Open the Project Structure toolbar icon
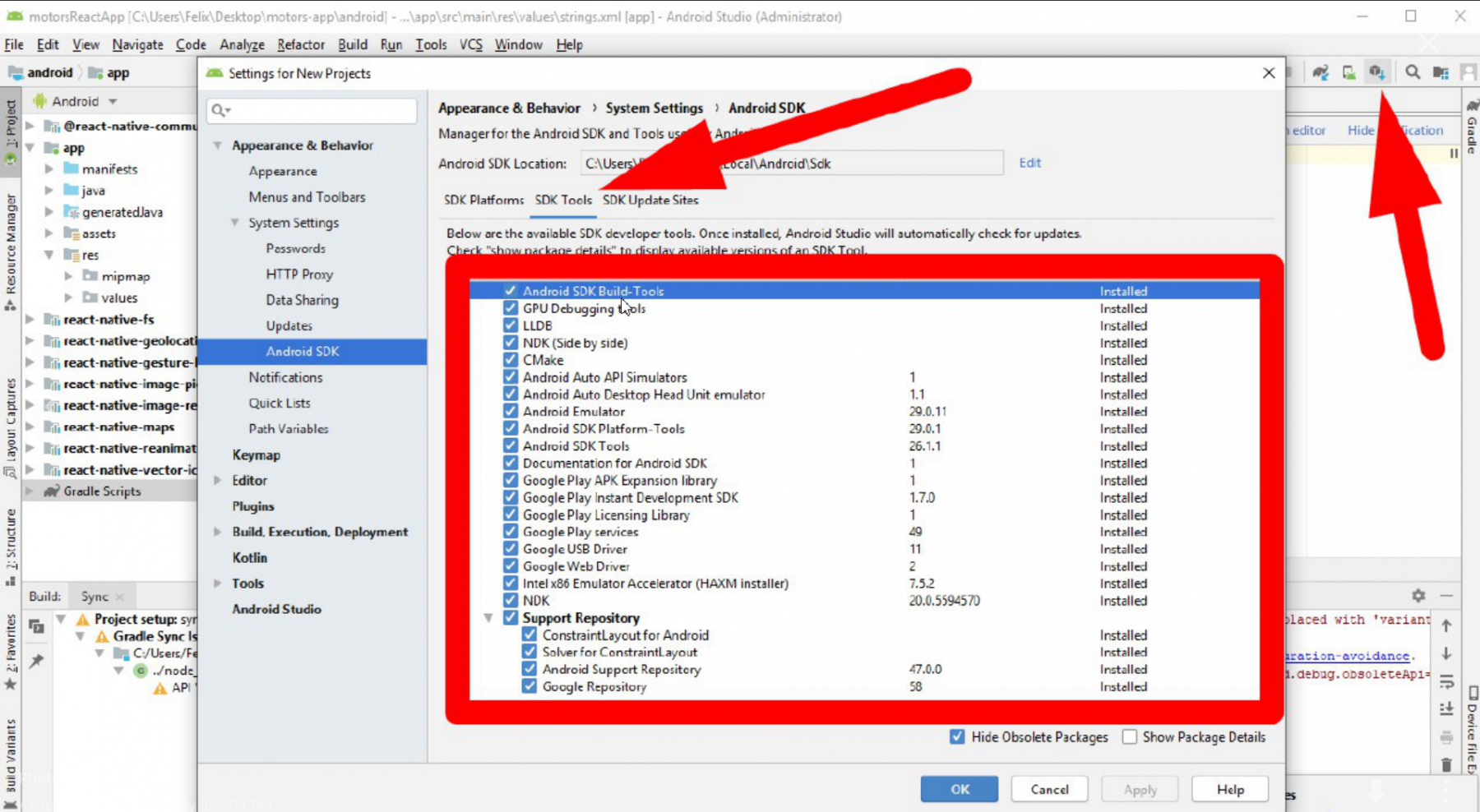Image resolution: width=1480 pixels, height=812 pixels. pos(1441,72)
